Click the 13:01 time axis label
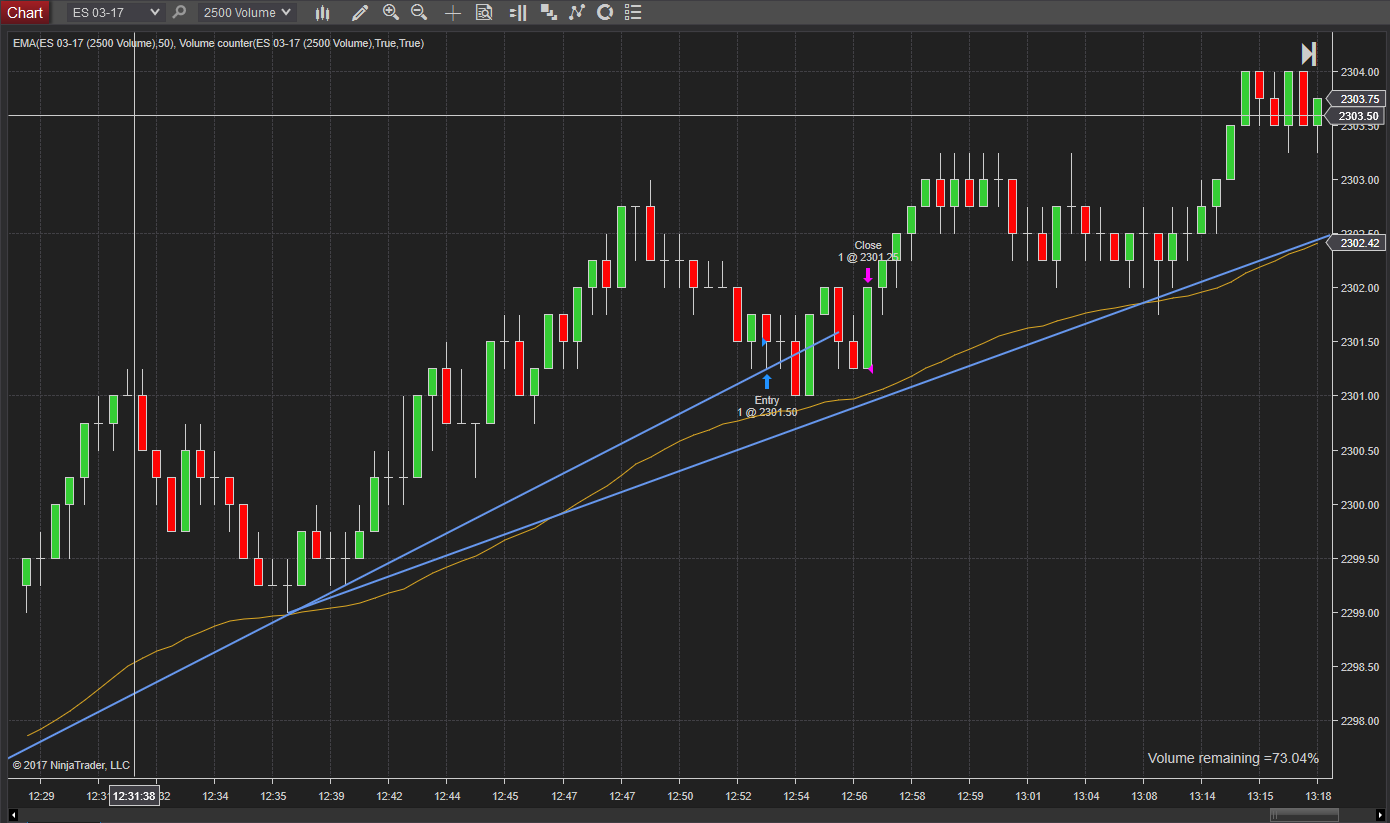Image resolution: width=1390 pixels, height=823 pixels. click(x=1028, y=796)
